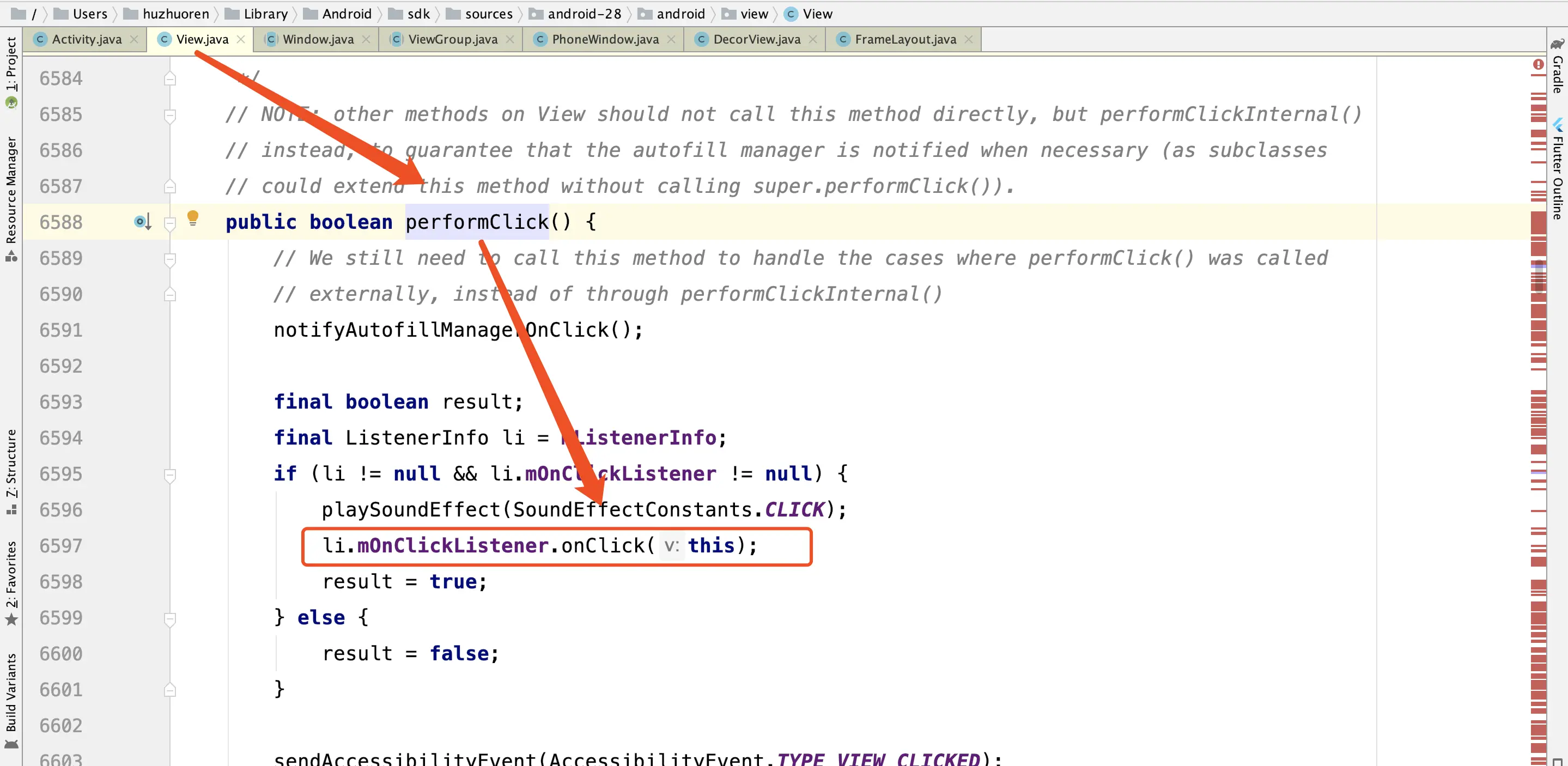Screen dimensions: 1568x766
Task: Close the View.java tab
Action: 241,40
